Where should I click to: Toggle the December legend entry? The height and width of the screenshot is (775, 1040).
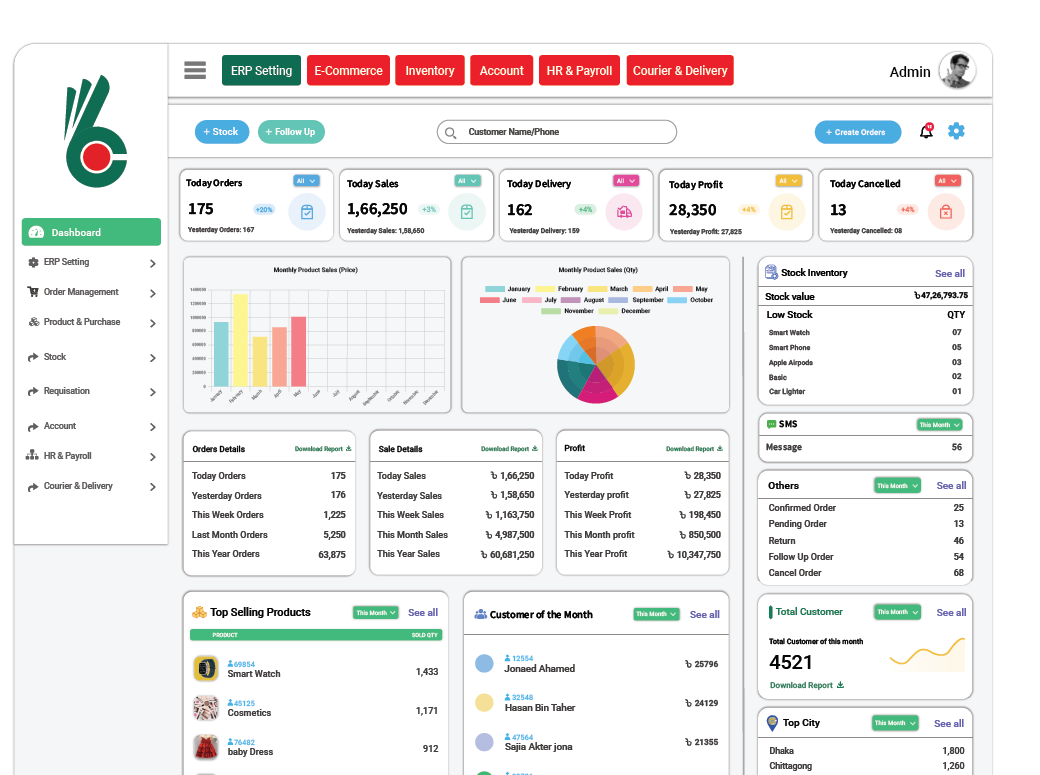point(624,311)
